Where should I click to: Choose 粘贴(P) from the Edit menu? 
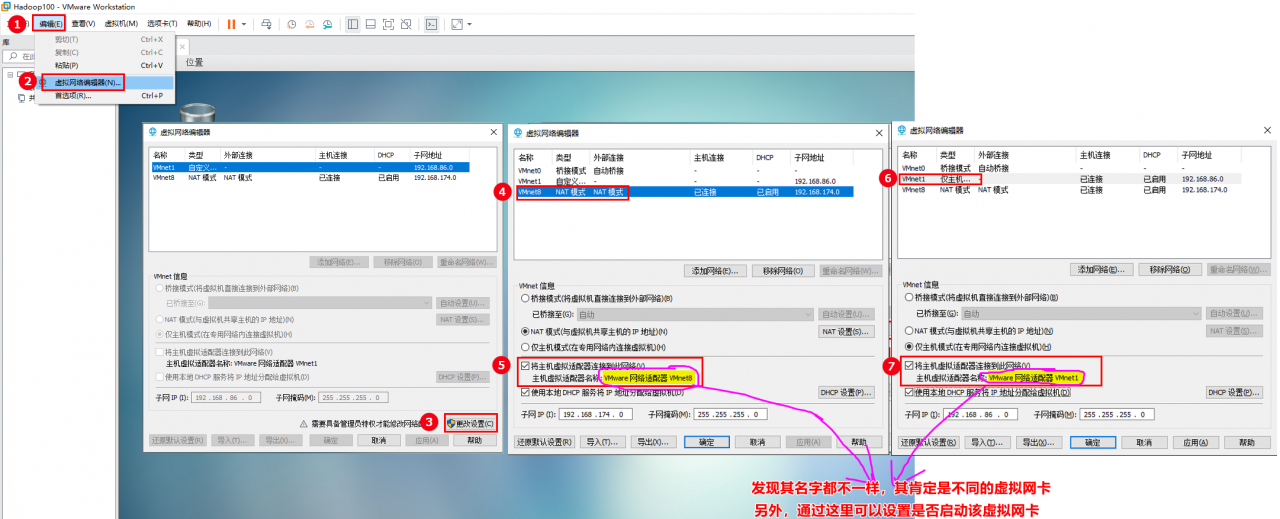[104, 65]
